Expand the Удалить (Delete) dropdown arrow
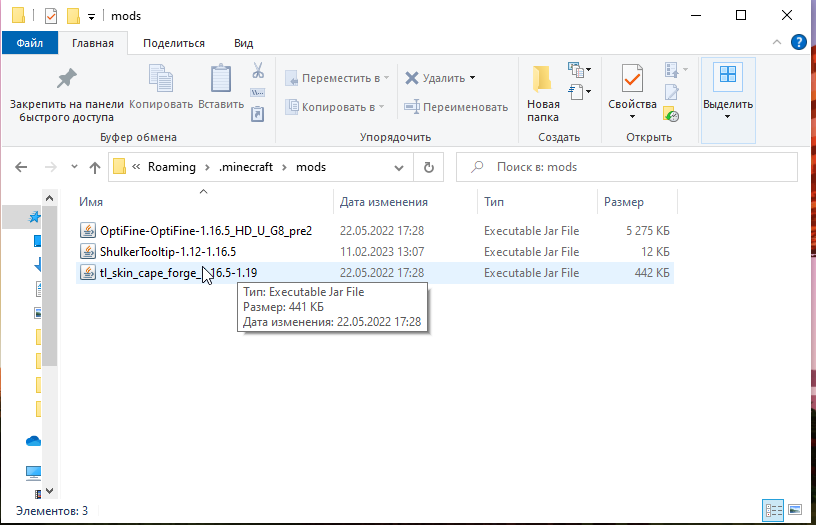 (473, 78)
